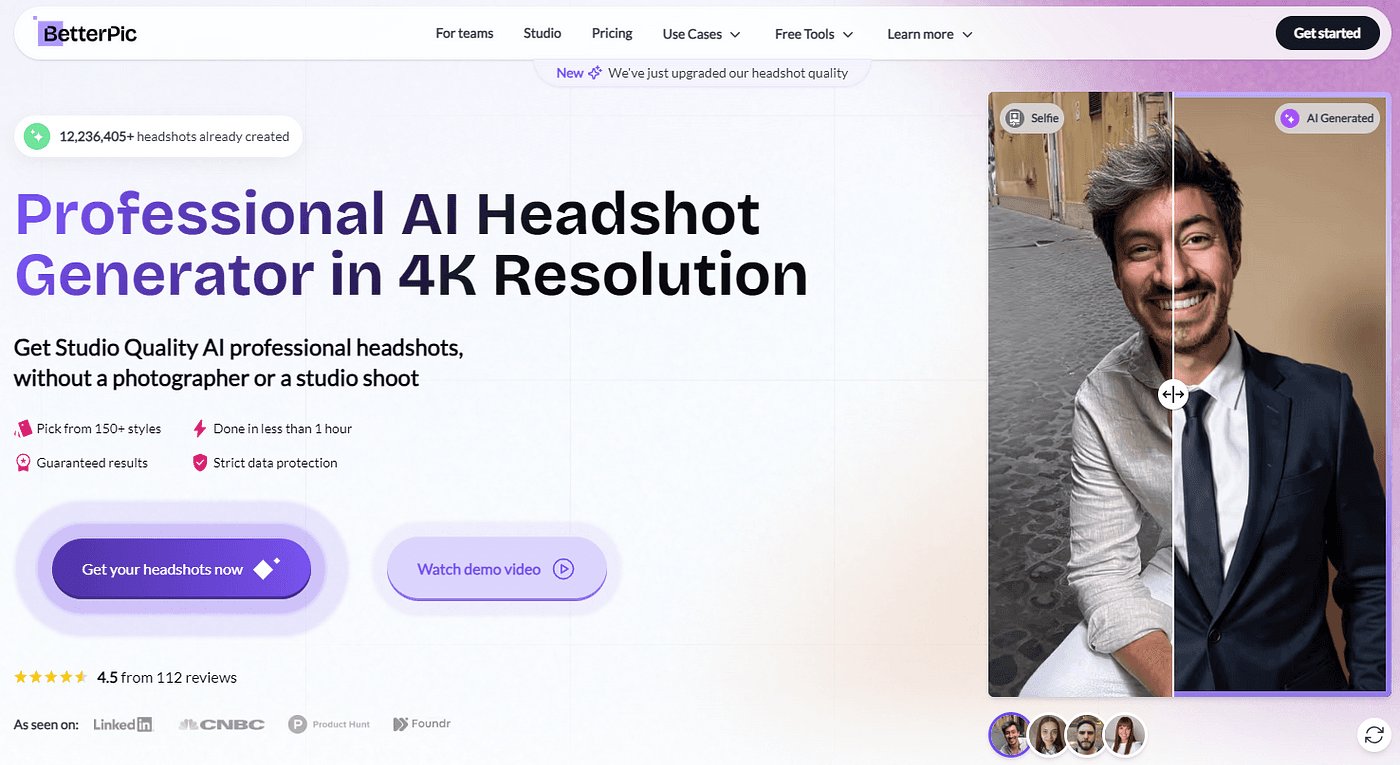Go to the For teams page
This screenshot has width=1400, height=765.
(464, 33)
